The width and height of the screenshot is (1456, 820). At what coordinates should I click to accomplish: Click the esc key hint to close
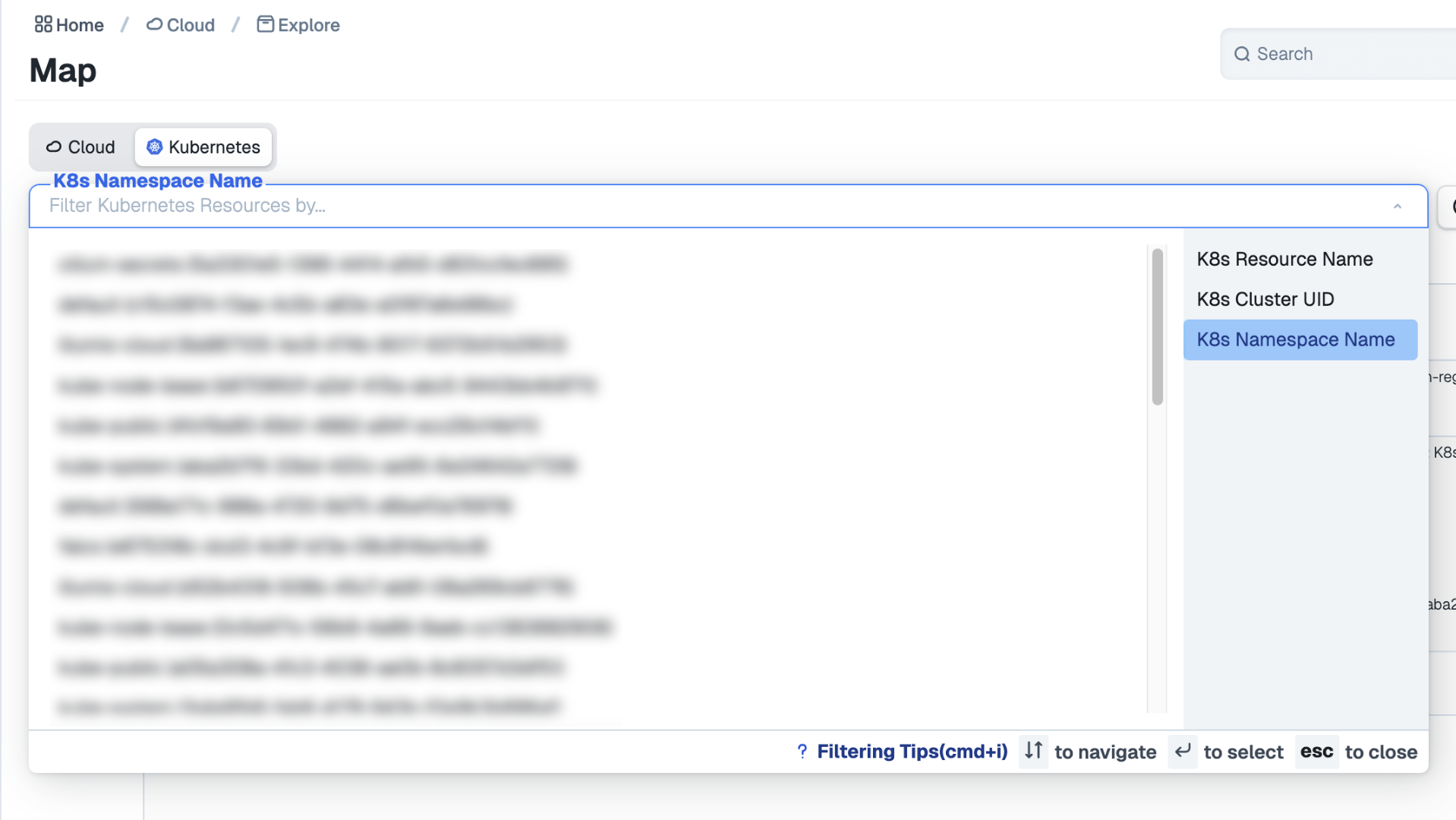[x=1316, y=752]
